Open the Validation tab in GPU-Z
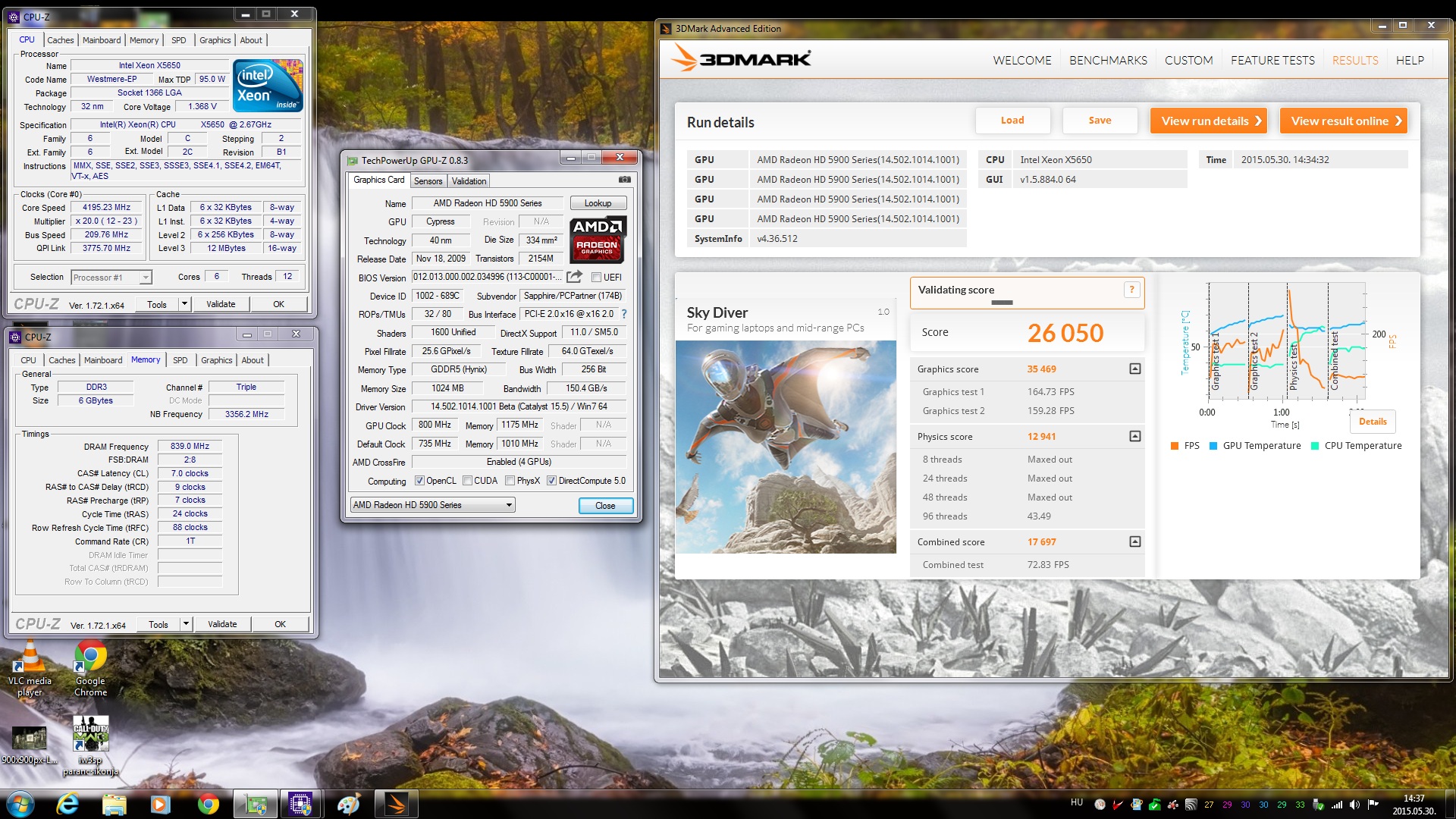1456x819 pixels. click(x=469, y=181)
